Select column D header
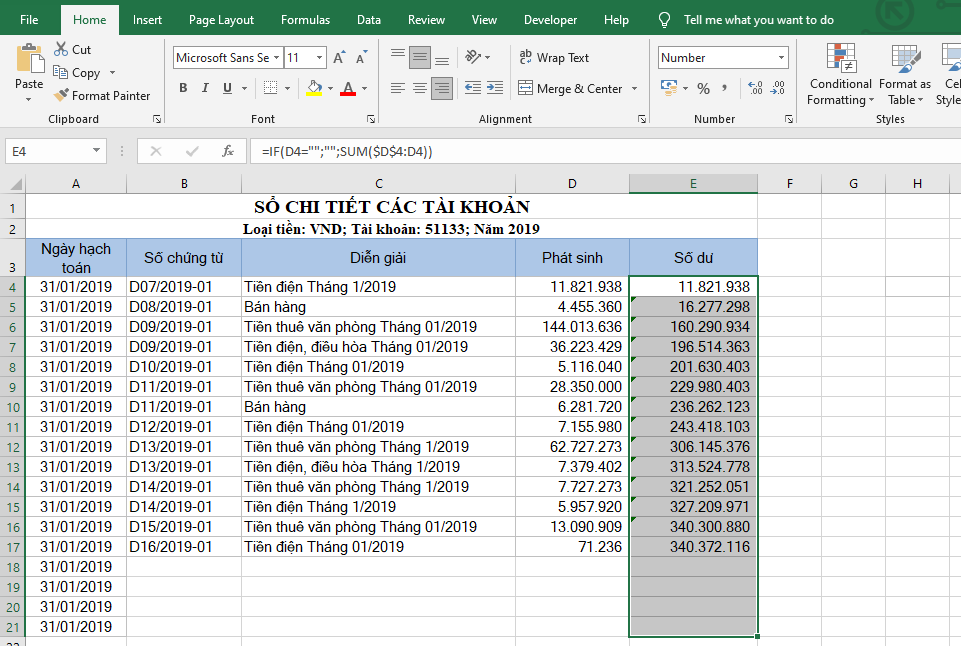 571,183
